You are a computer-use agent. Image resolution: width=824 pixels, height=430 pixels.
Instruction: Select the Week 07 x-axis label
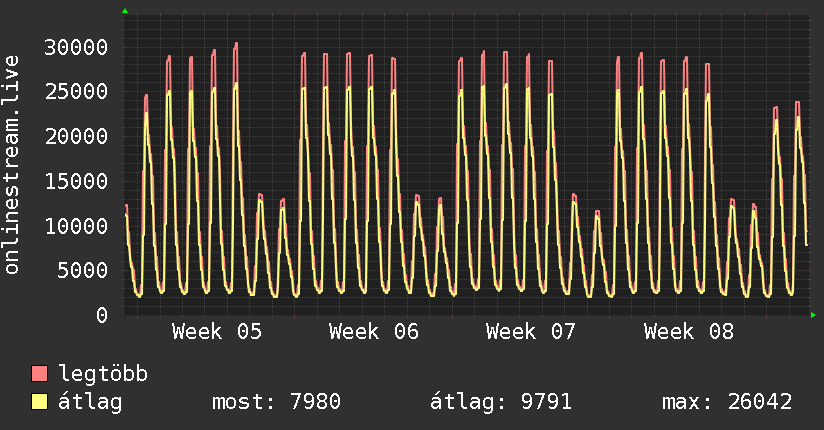pyautogui.click(x=531, y=332)
